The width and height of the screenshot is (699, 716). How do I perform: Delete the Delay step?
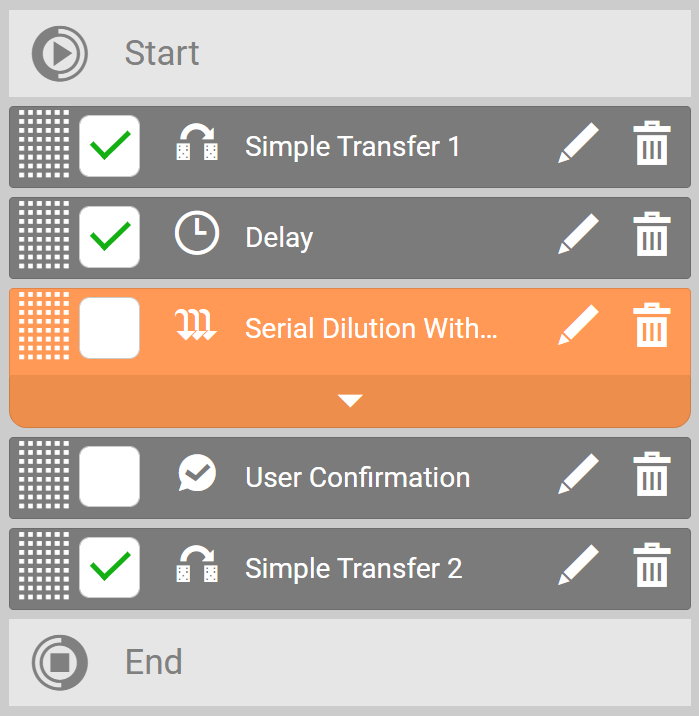point(652,237)
